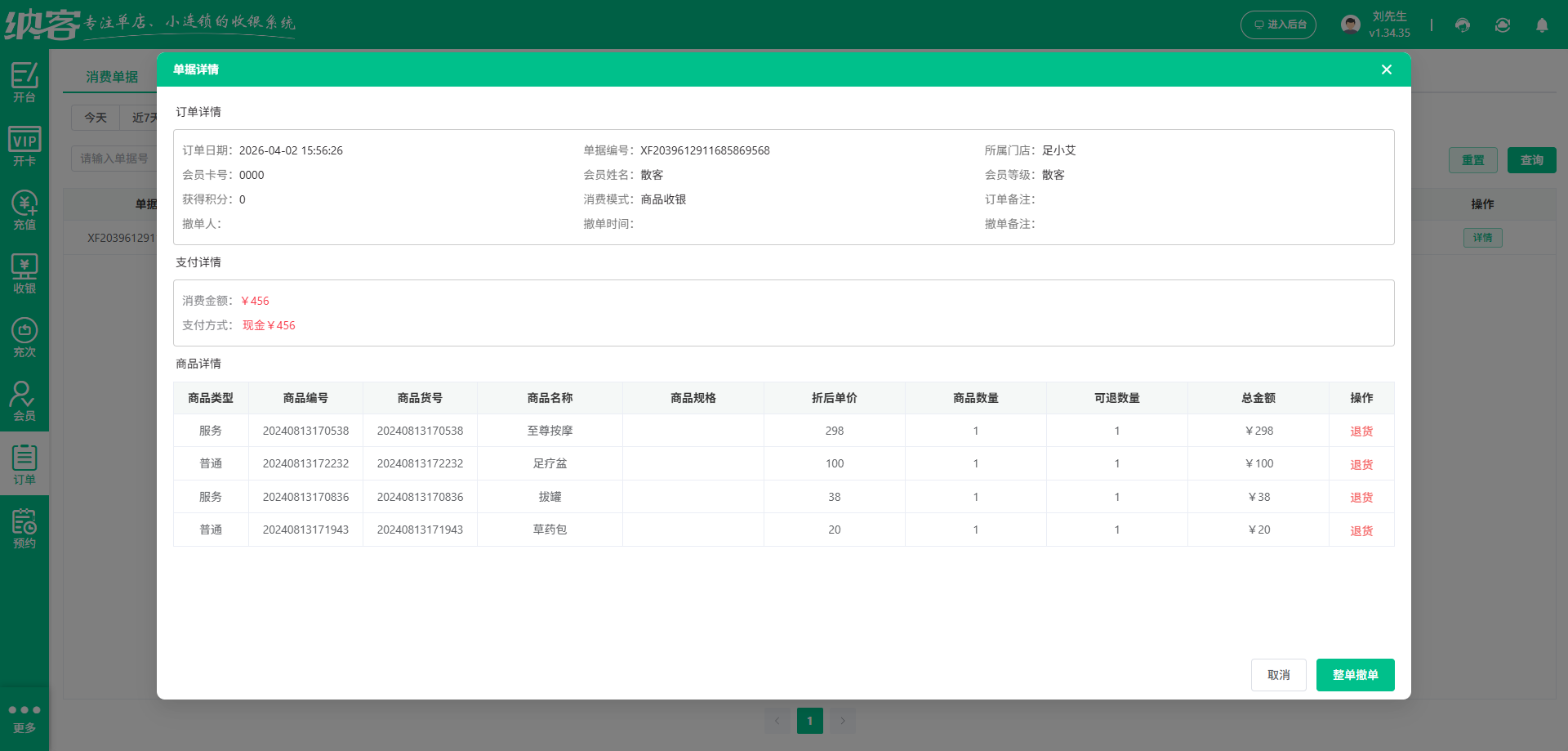Open the 刘先生 user profile avatar

(1350, 23)
